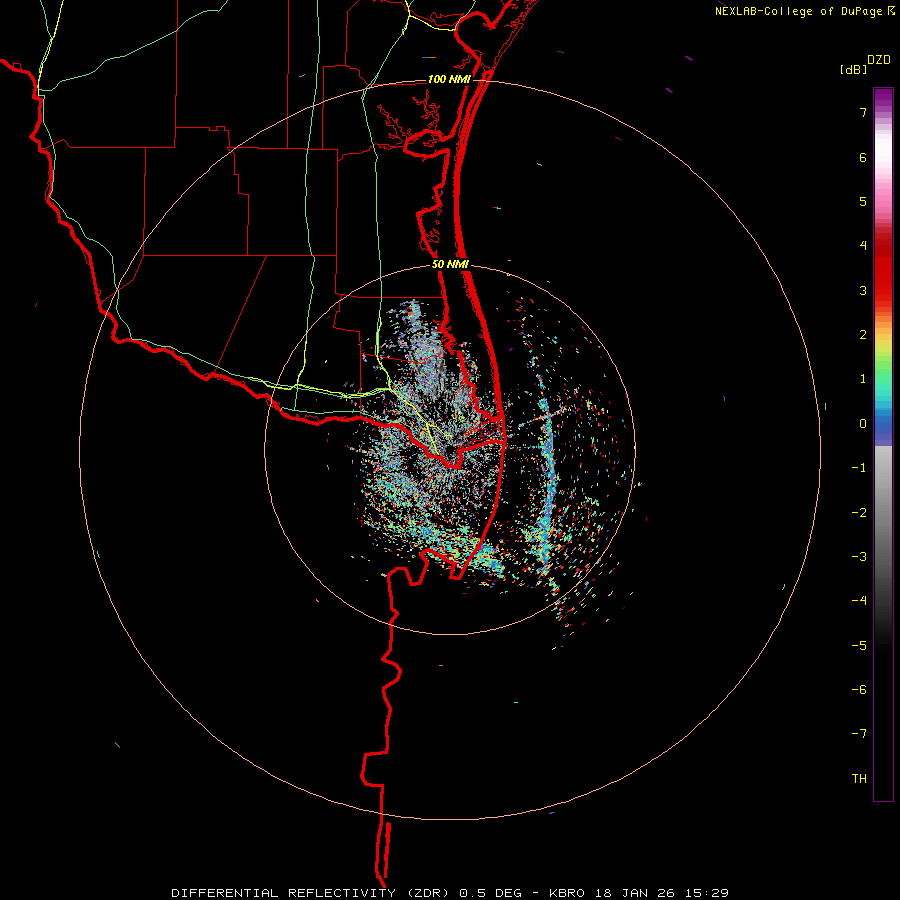Image resolution: width=900 pixels, height=900 pixels.
Task: Click the -3 value on the dB scale
Action: click(x=859, y=557)
